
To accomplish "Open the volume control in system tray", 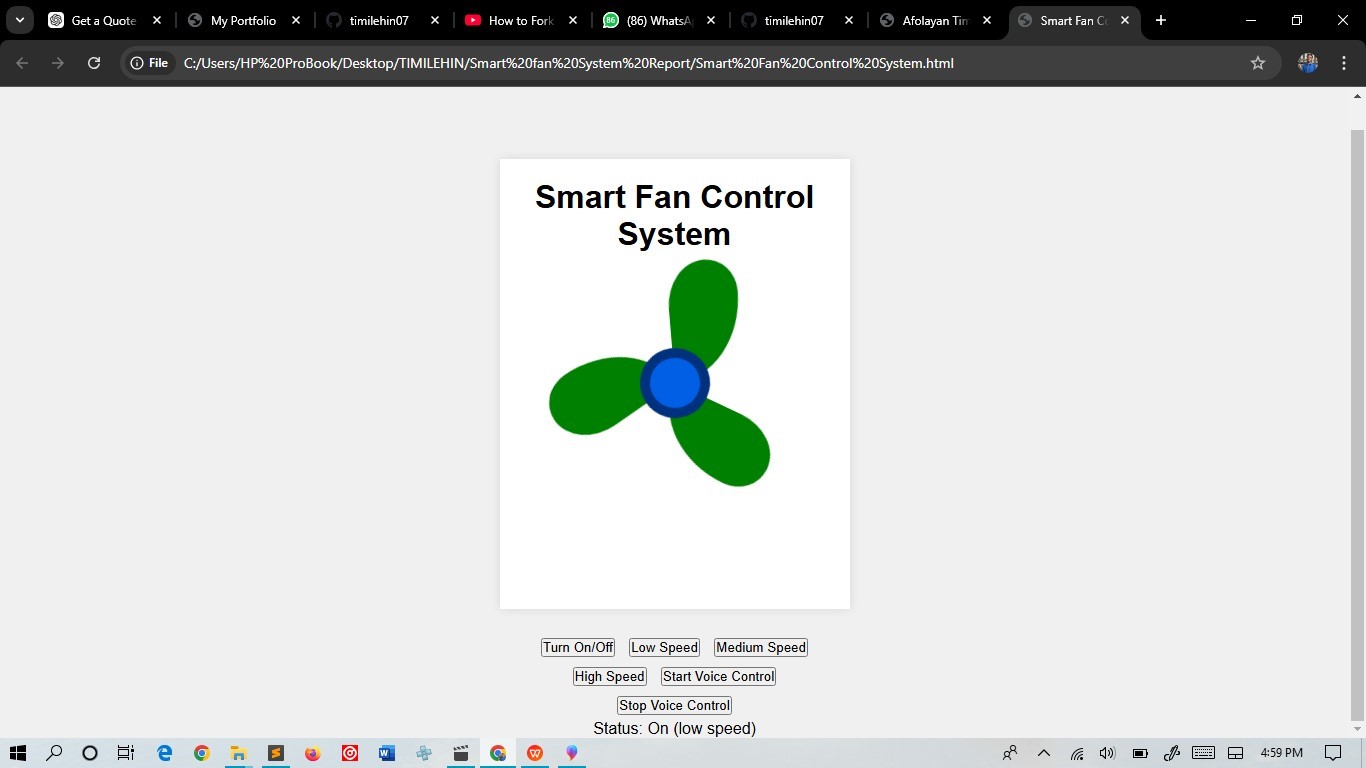I will [x=1107, y=753].
